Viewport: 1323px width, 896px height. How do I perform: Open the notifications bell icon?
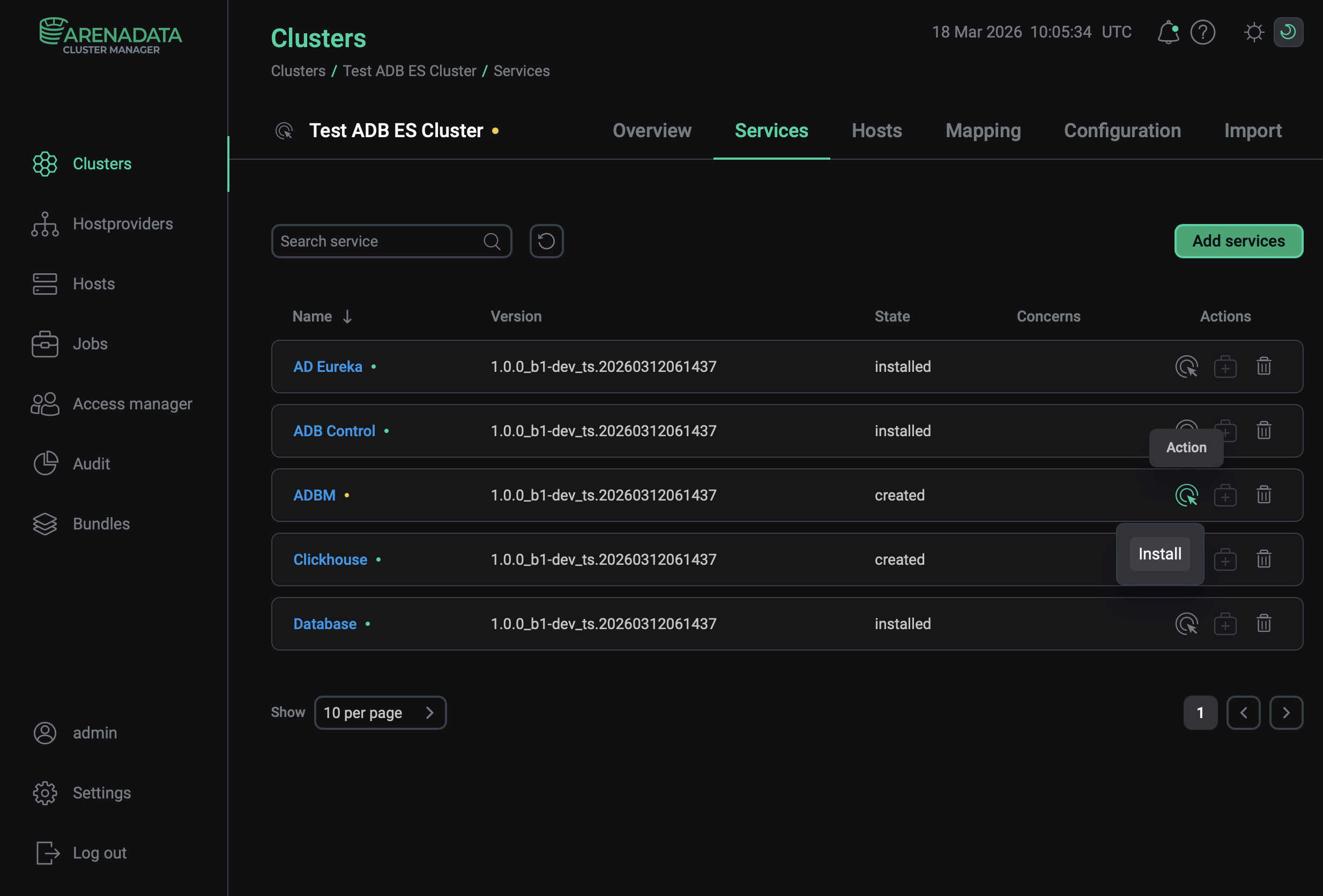click(1168, 33)
